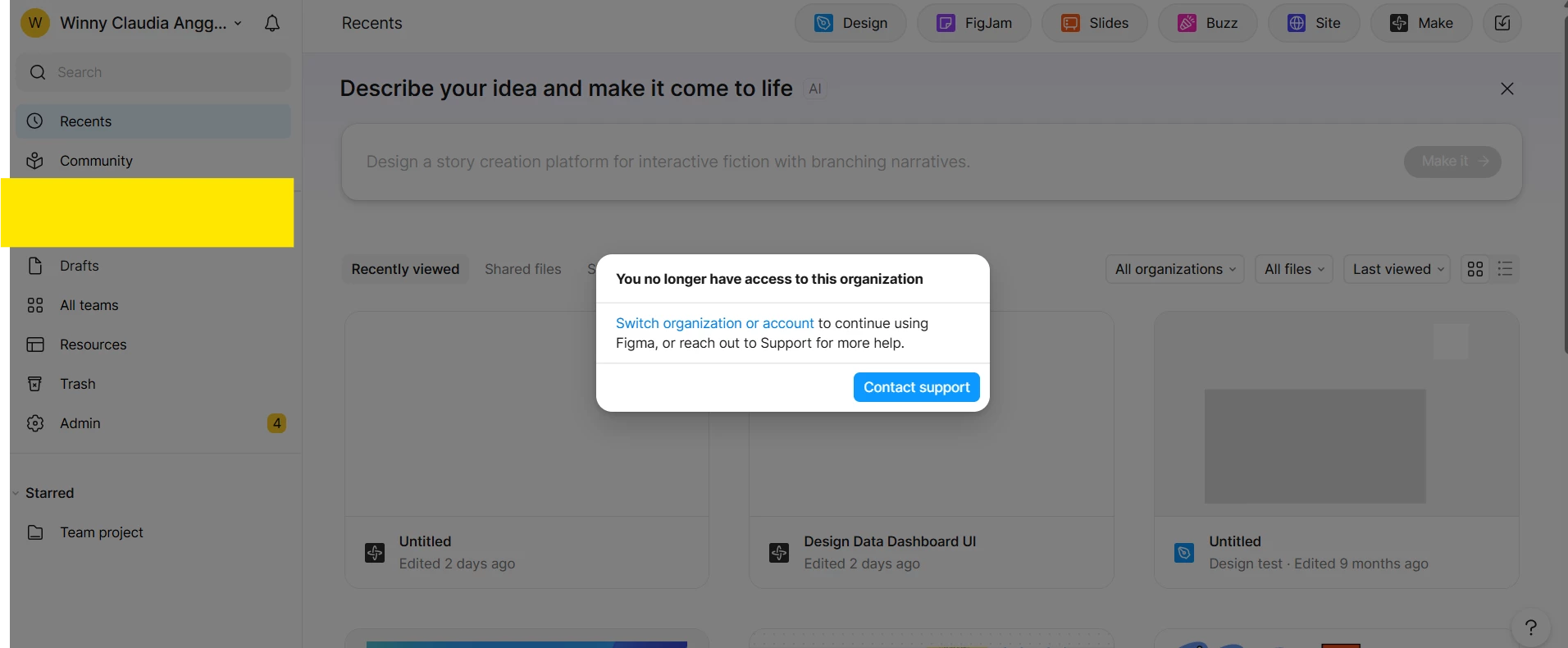1568x648 pixels.
Task: Click the Design icon beside Untitled Design test
Action: [1184, 553]
